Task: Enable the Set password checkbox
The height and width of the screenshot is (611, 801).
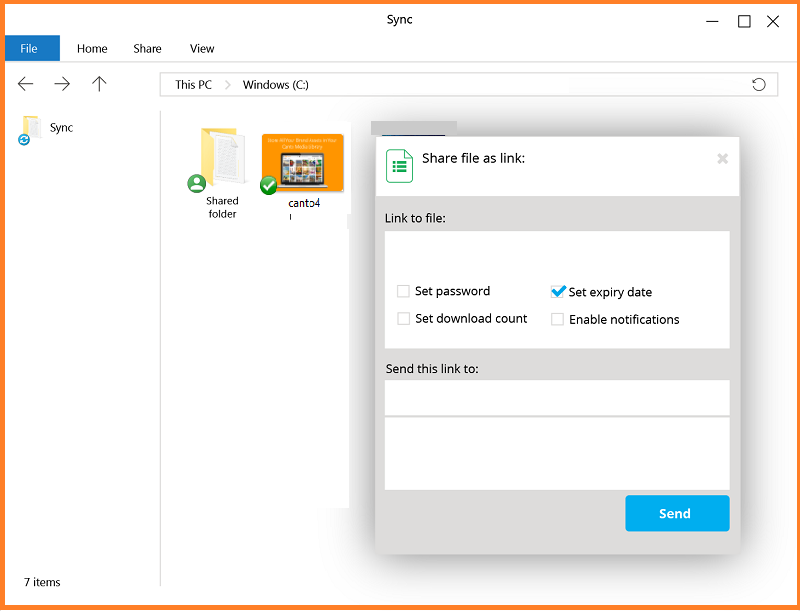Action: click(x=403, y=291)
